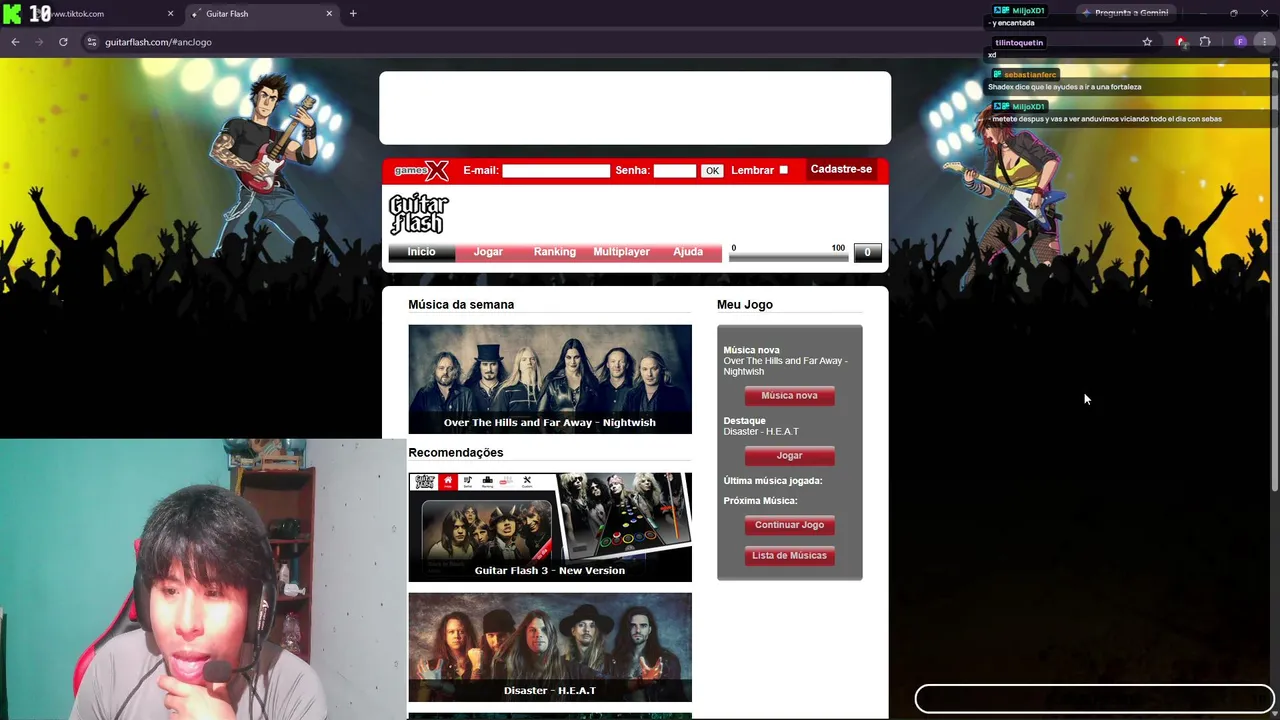The width and height of the screenshot is (1280, 720).
Task: Open the browser three-dot menu
Action: pos(1265,42)
